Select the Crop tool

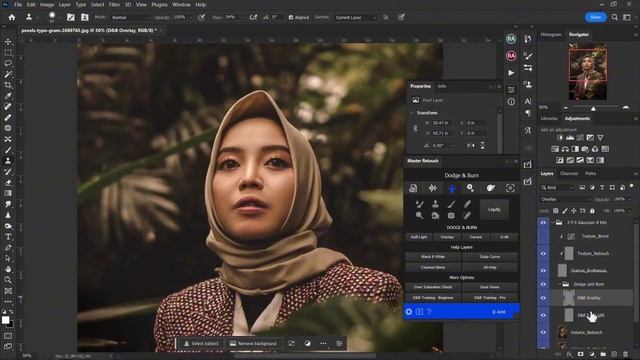[8, 85]
